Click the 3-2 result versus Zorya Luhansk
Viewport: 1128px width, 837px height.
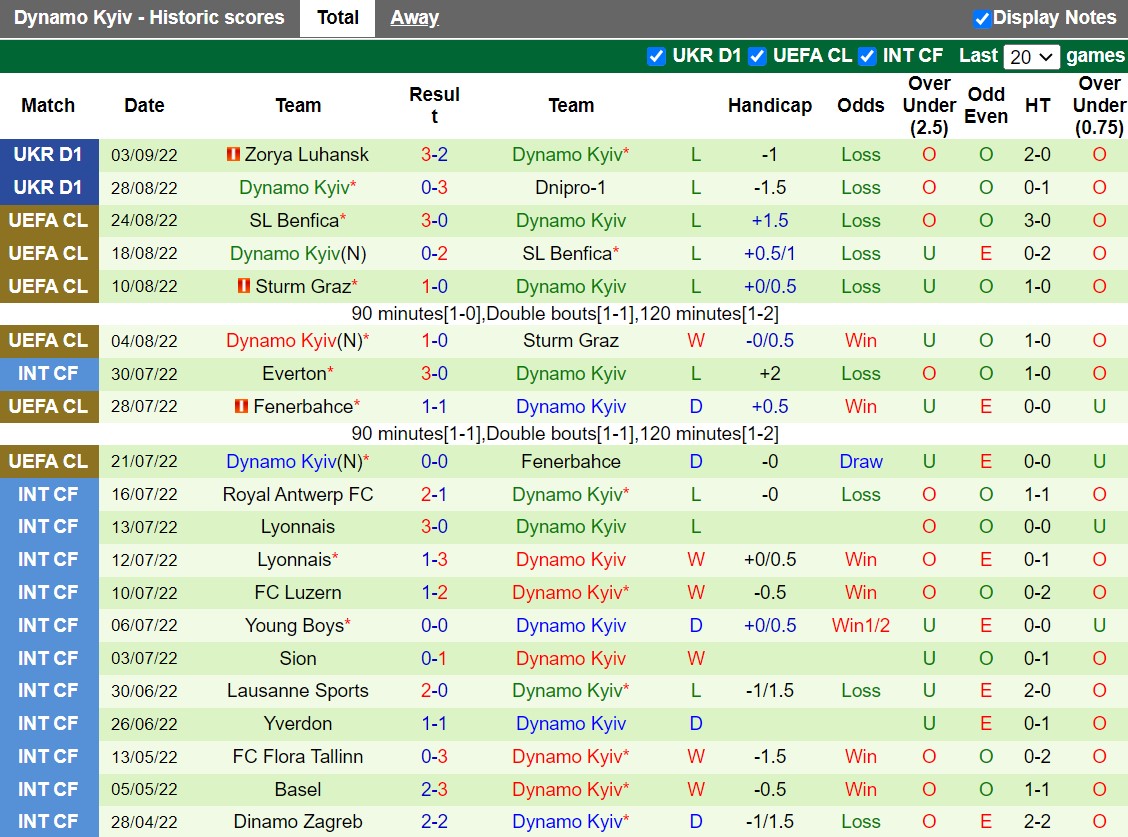[435, 155]
